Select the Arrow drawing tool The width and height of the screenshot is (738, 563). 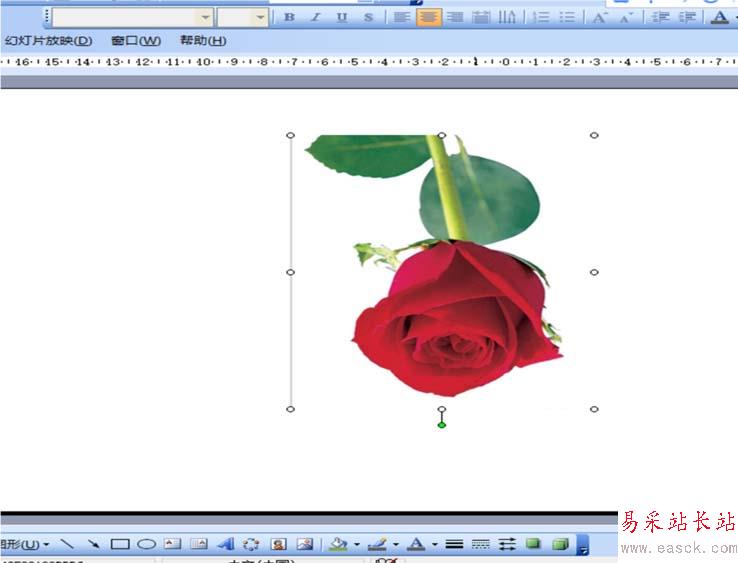click(x=93, y=545)
